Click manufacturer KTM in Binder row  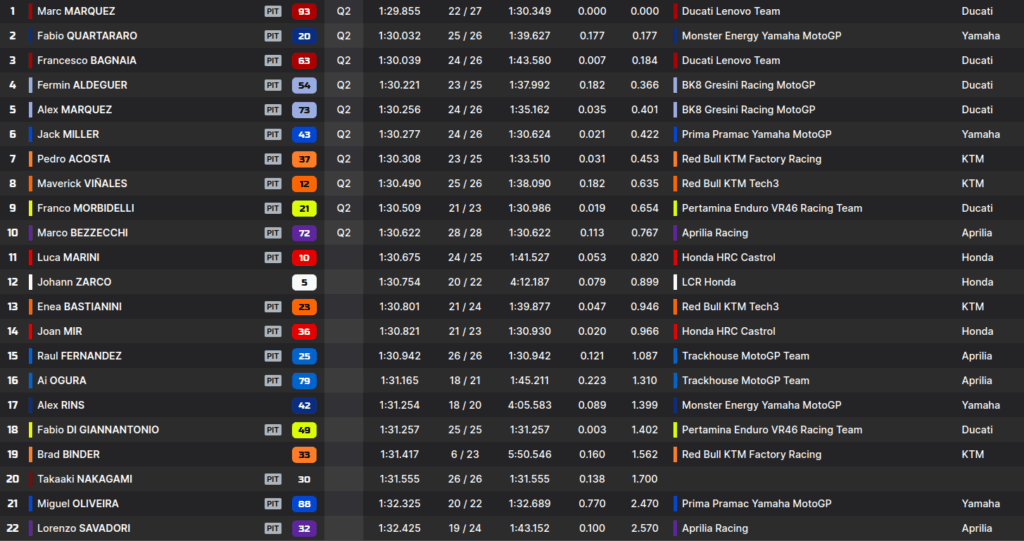coord(972,454)
